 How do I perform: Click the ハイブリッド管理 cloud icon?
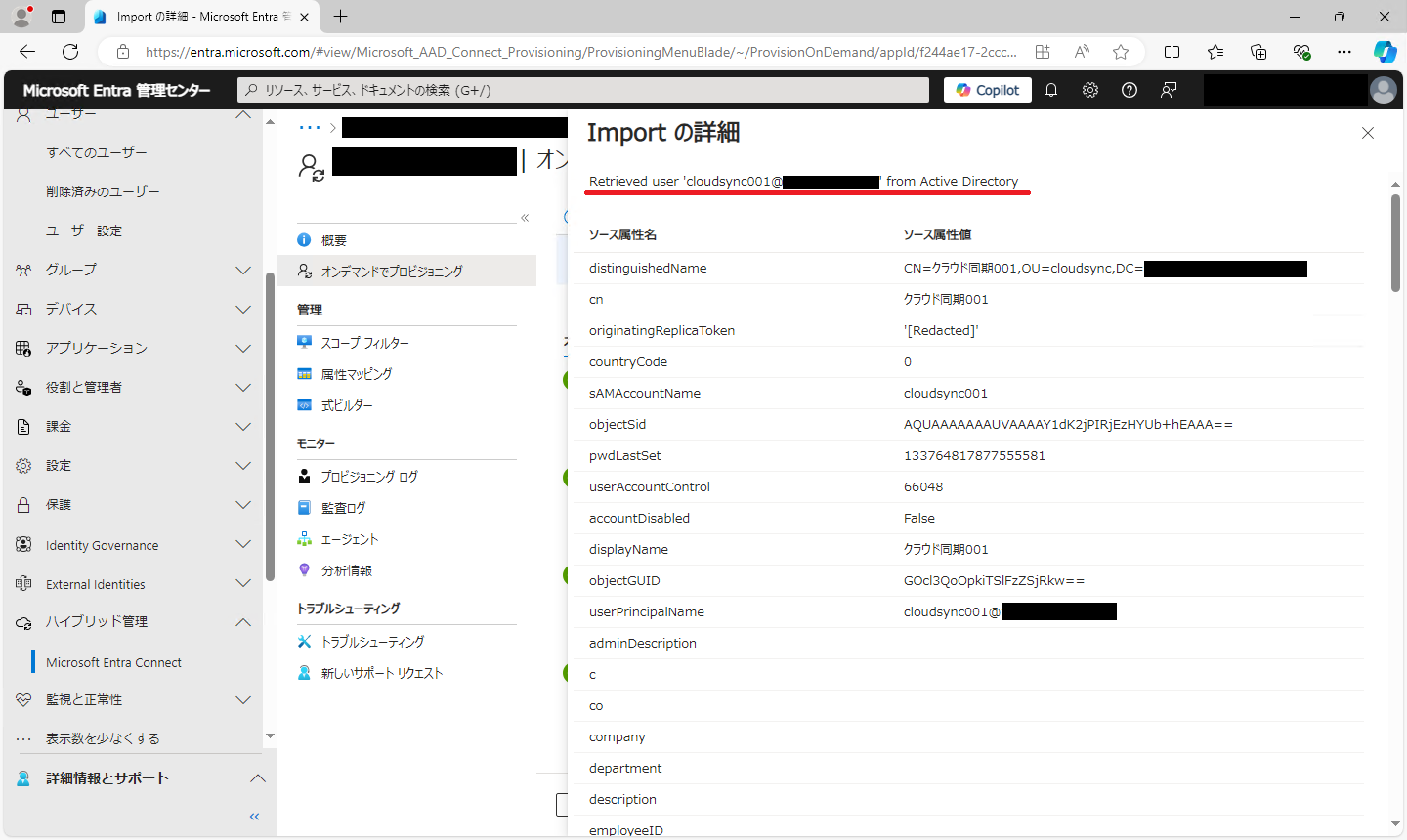(x=23, y=622)
